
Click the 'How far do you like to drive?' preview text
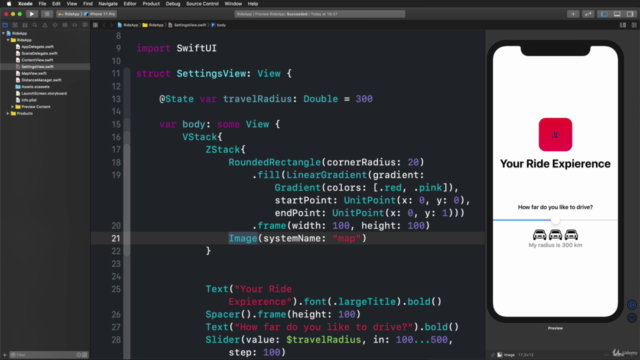(555, 207)
